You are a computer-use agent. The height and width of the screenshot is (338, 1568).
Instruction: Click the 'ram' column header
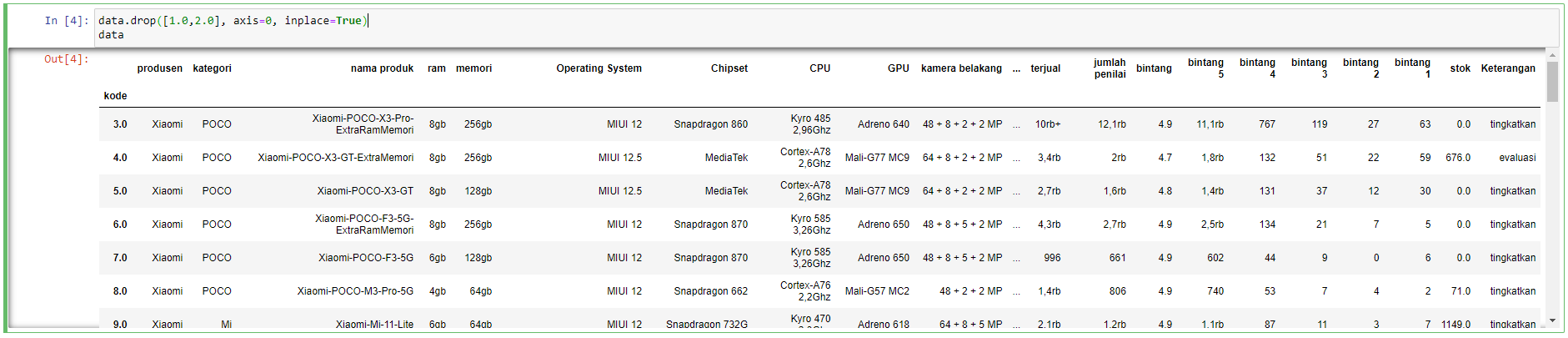(x=437, y=68)
